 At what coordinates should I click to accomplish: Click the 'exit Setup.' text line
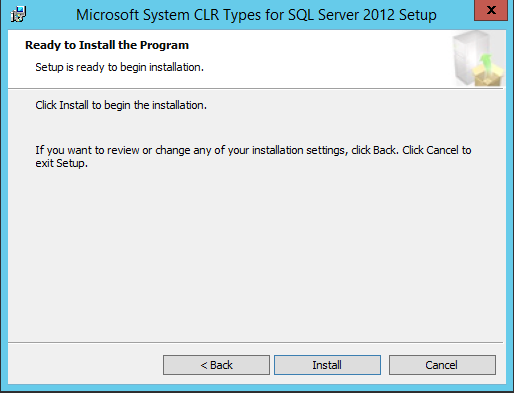click(x=62, y=163)
